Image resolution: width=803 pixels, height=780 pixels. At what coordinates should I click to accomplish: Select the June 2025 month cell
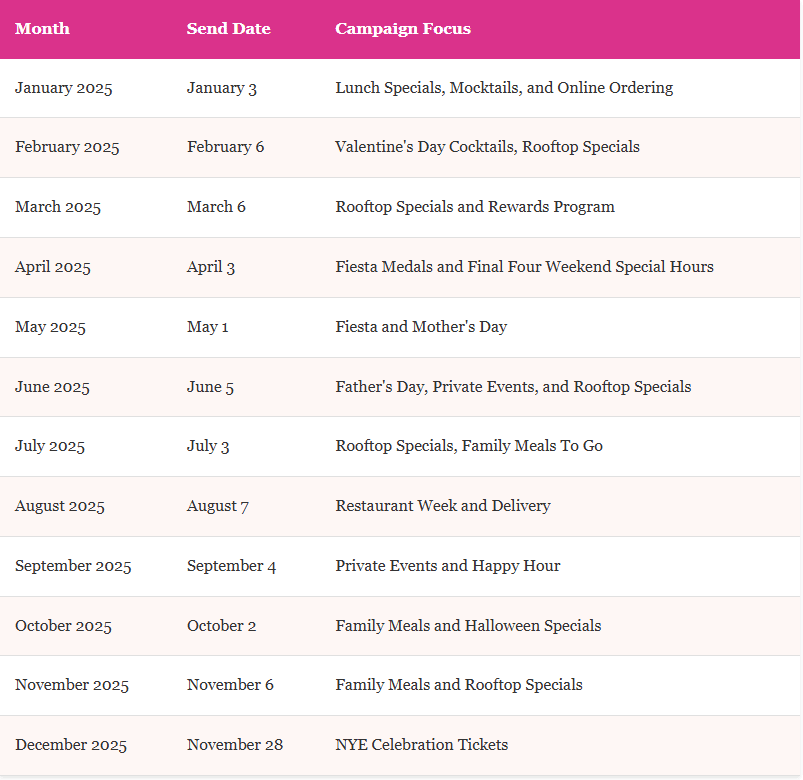tap(52, 387)
